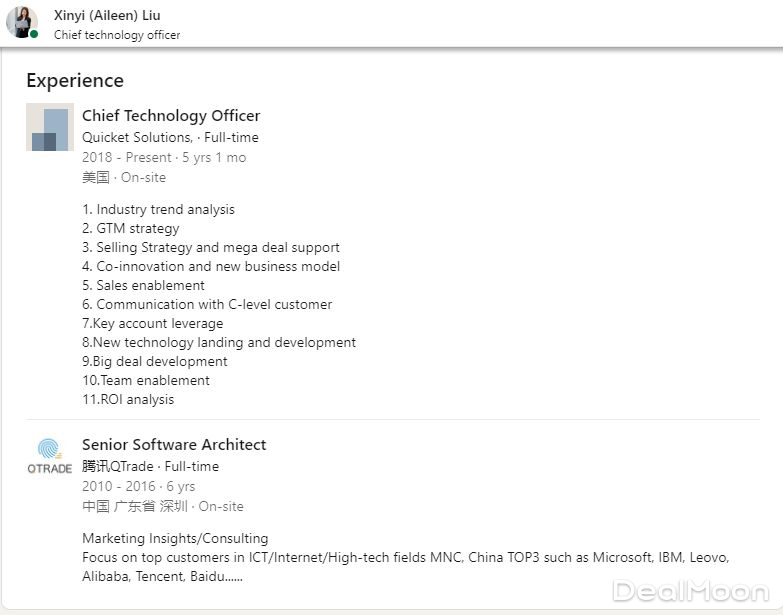783x615 pixels.
Task: Click the Sales enablement list item
Action: pos(143,285)
